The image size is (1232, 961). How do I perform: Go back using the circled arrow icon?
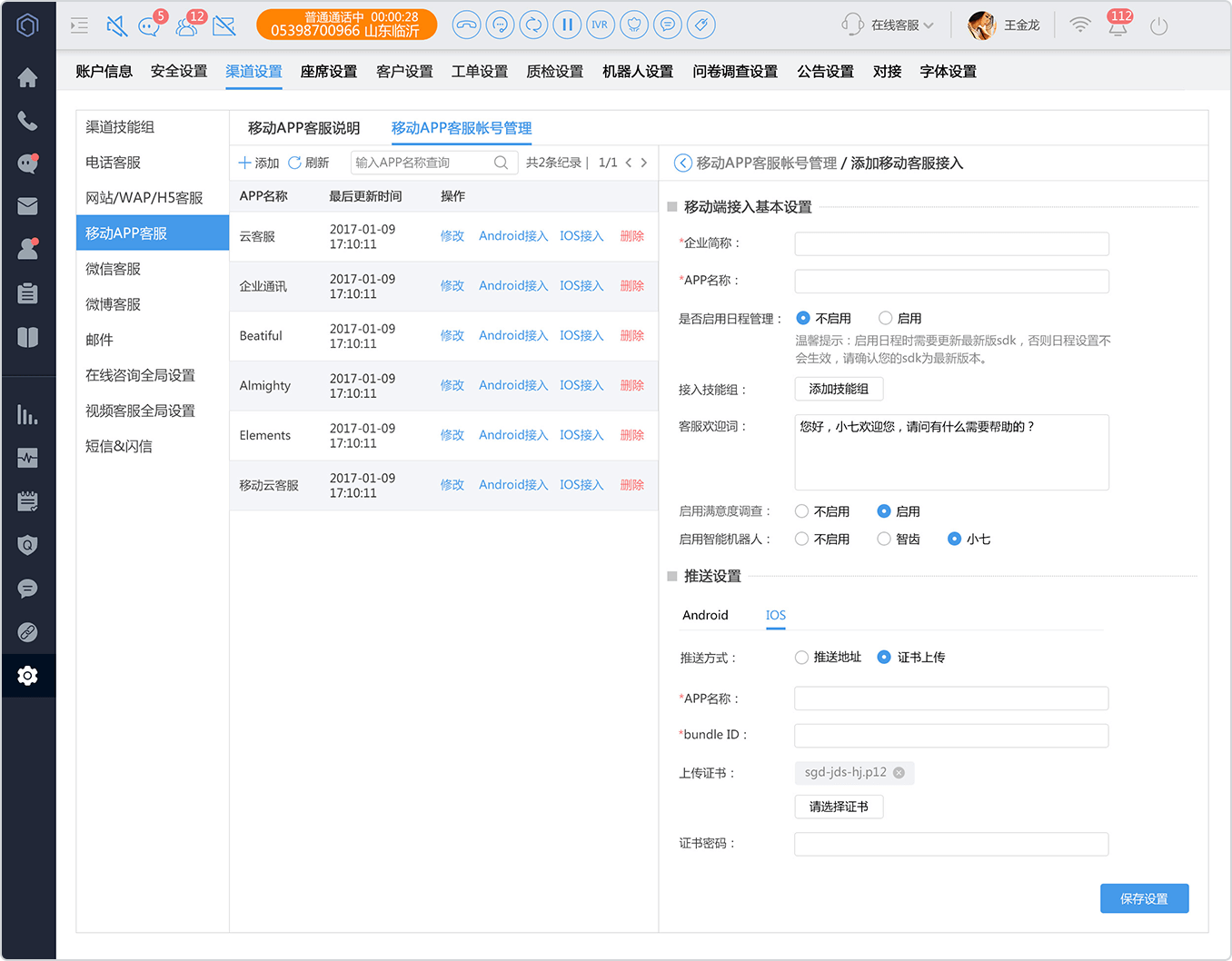pyautogui.click(x=683, y=163)
